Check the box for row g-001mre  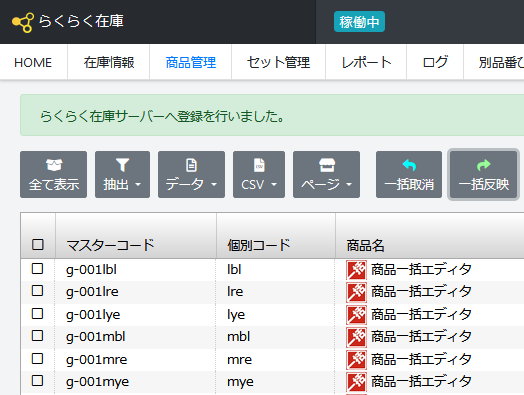[x=37, y=359]
